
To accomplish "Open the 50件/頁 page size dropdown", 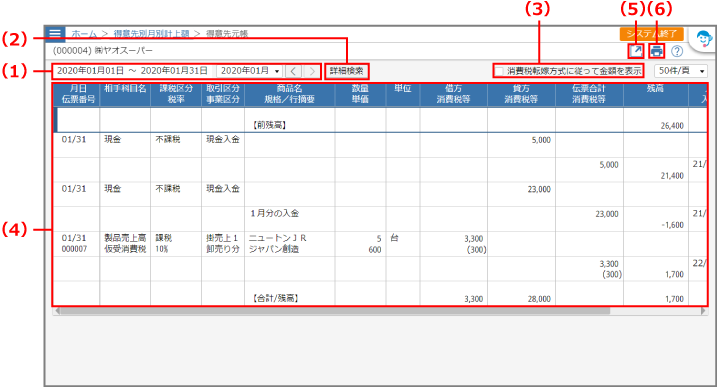I will coord(681,71).
